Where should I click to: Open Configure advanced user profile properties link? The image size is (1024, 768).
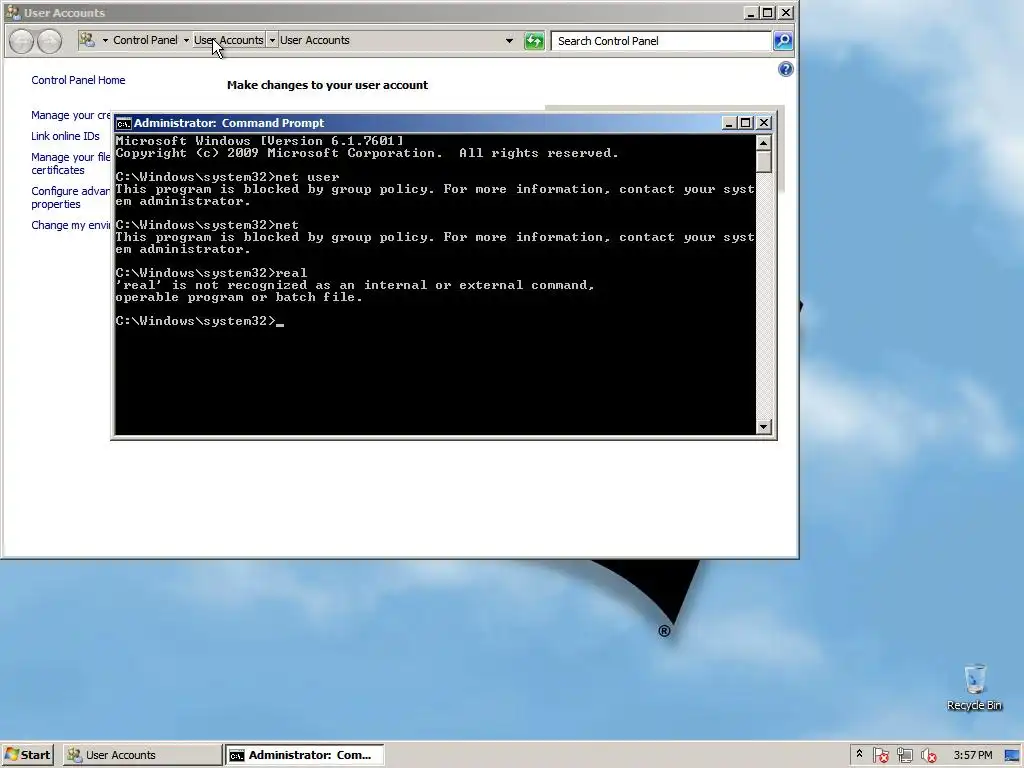point(71,197)
